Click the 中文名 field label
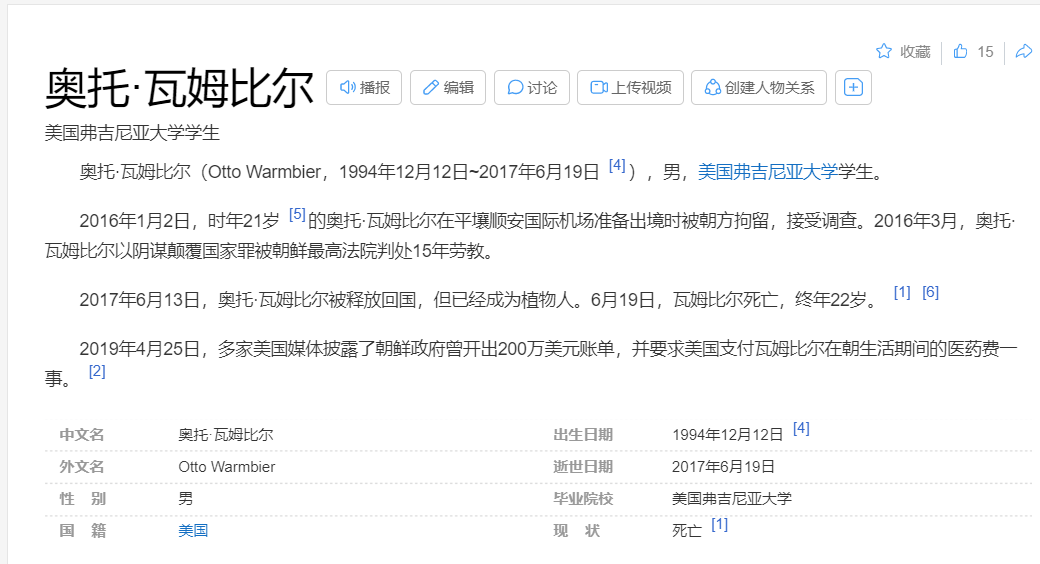The width and height of the screenshot is (1040, 564). point(82,435)
